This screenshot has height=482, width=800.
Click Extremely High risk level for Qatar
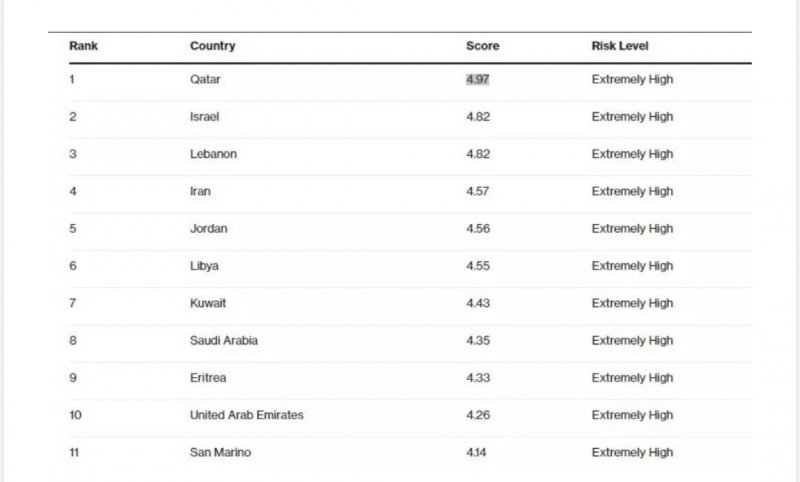coord(632,80)
